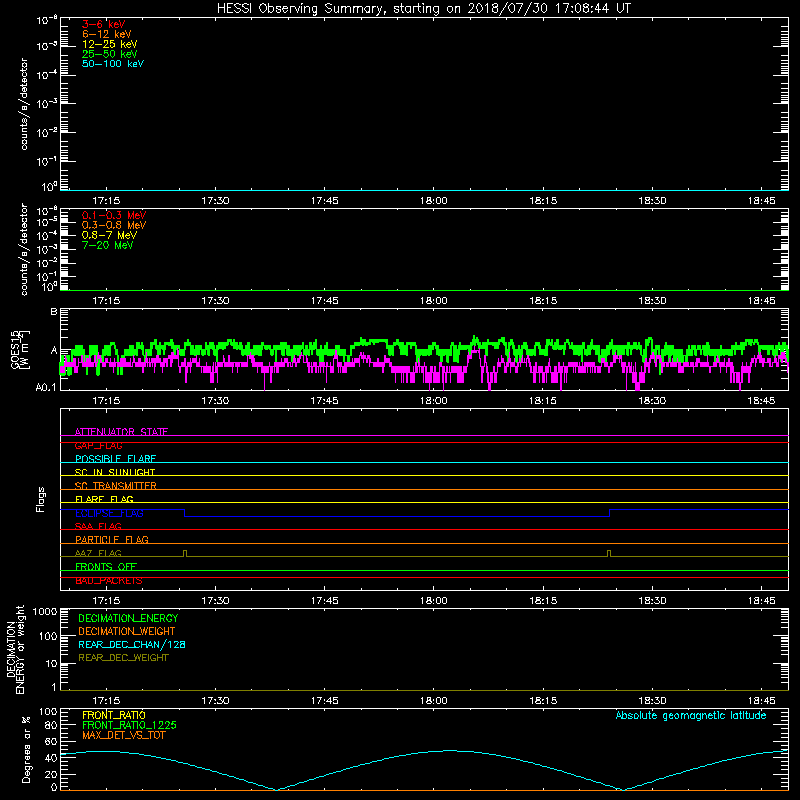Click the second AAZ_FLAG pulse marker
The height and width of the screenshot is (800, 800).
tap(609, 553)
